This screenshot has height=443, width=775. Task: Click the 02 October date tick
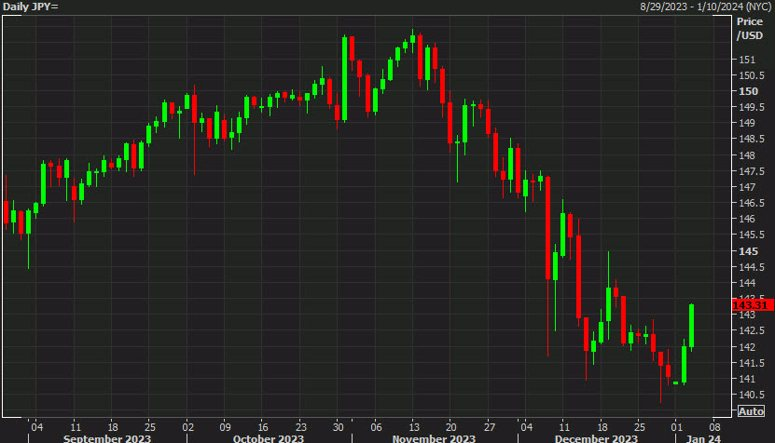coord(188,427)
